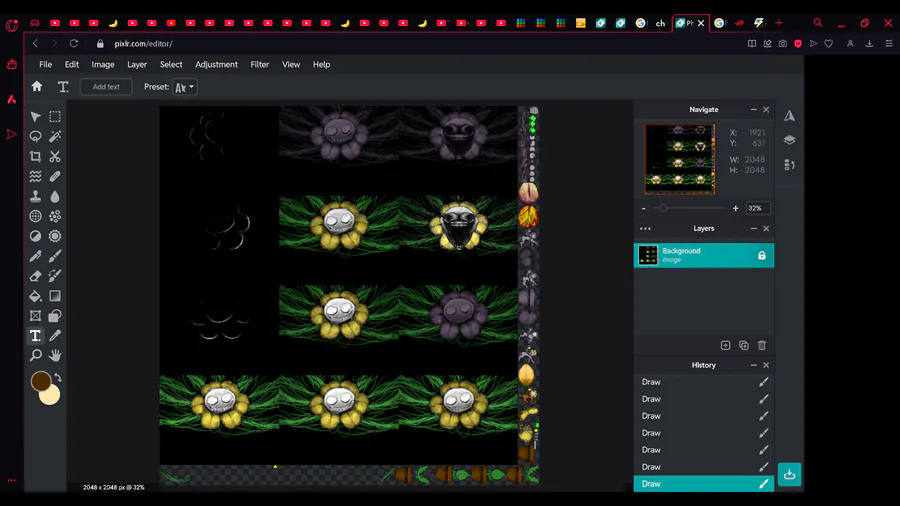Select the Dodge/Burn globe tool

point(36,216)
